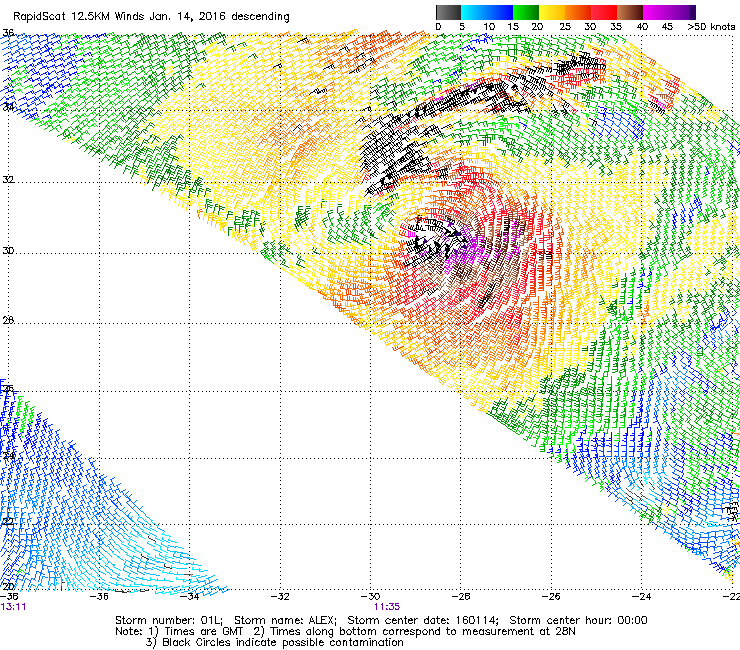
Task: Click the -28 longitude axis label
Action: click(461, 597)
